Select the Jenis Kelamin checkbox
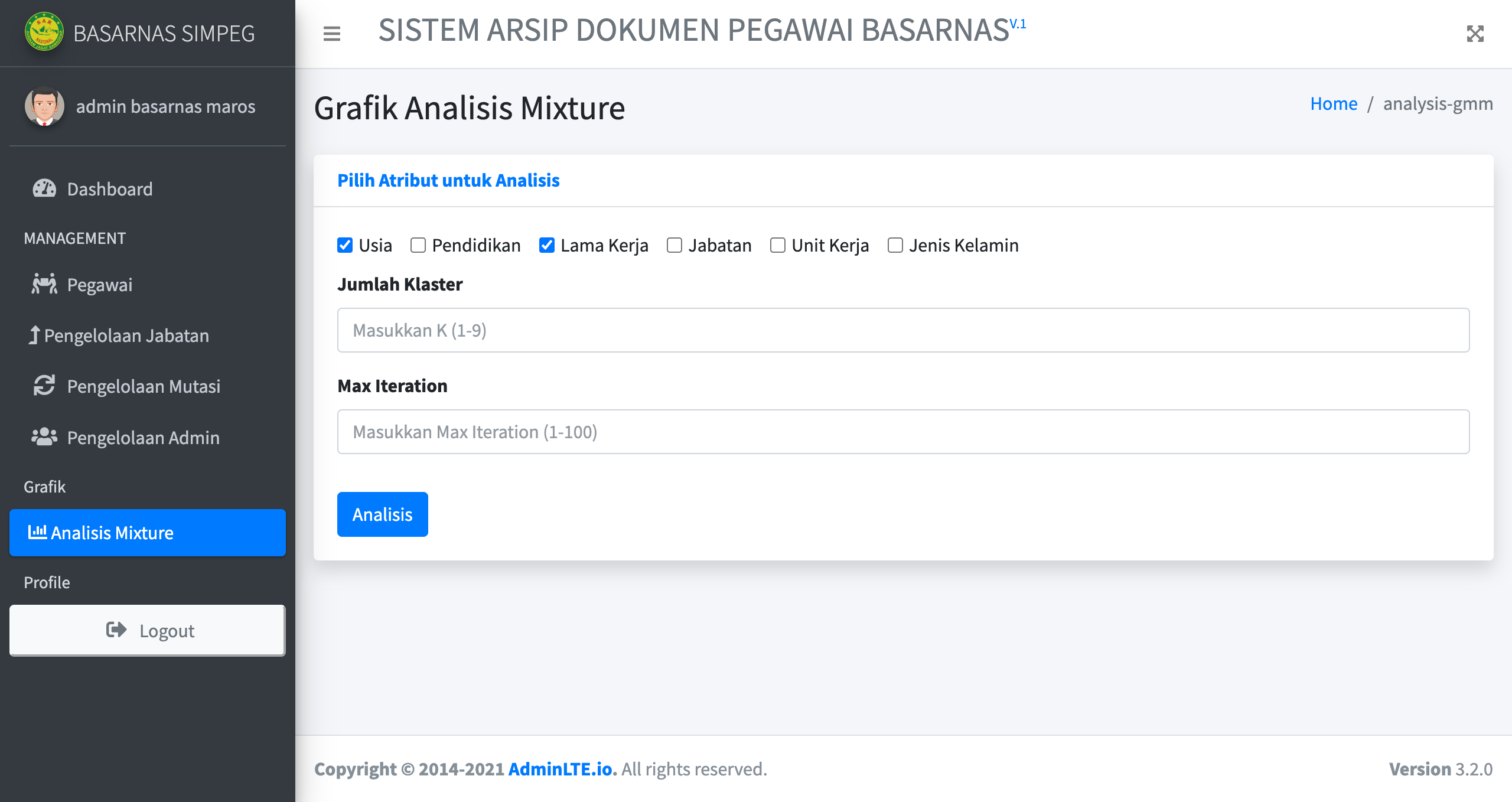 point(895,245)
